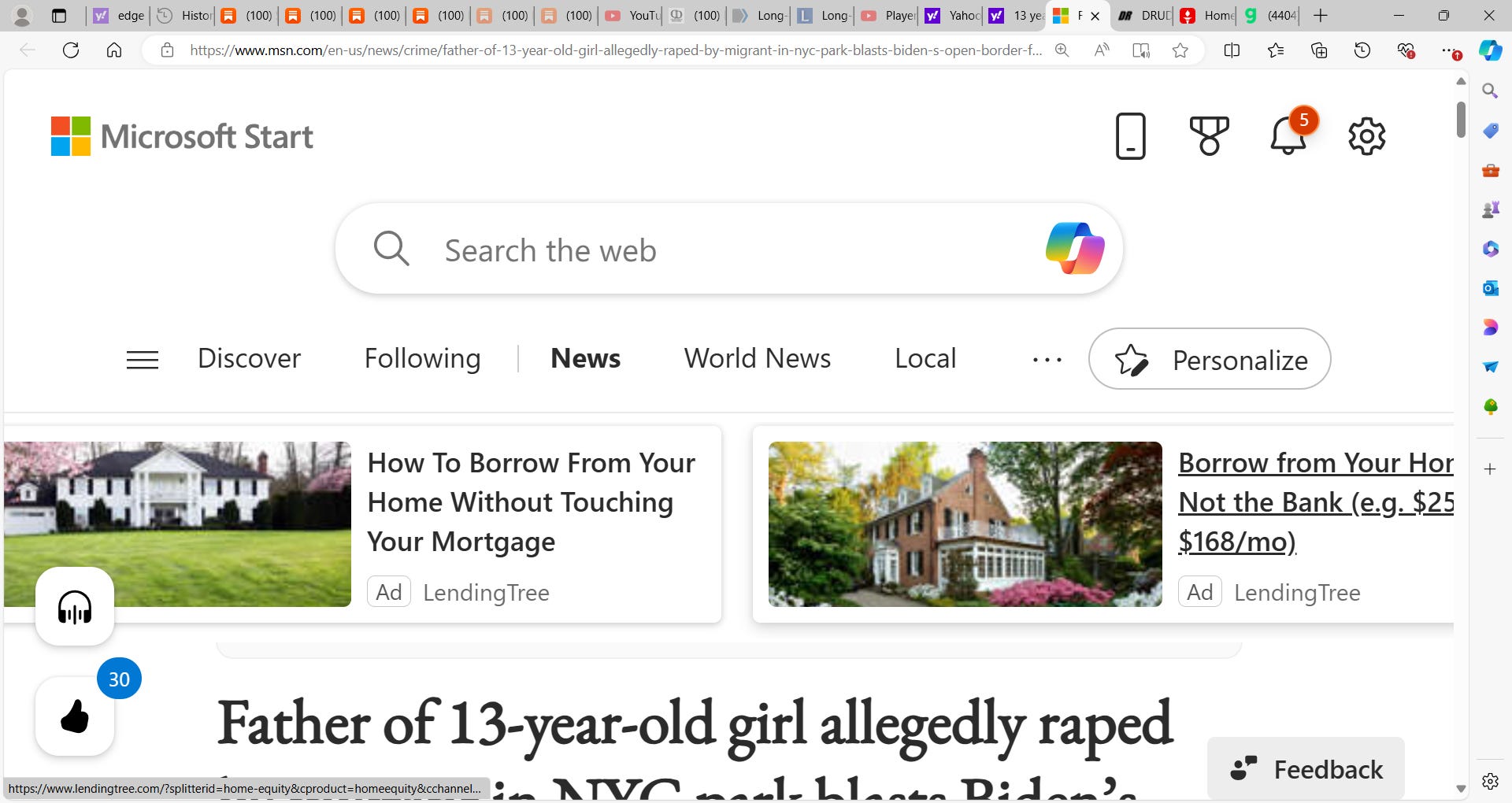View site information lock icon
The height and width of the screenshot is (803, 1512).
coord(167,50)
